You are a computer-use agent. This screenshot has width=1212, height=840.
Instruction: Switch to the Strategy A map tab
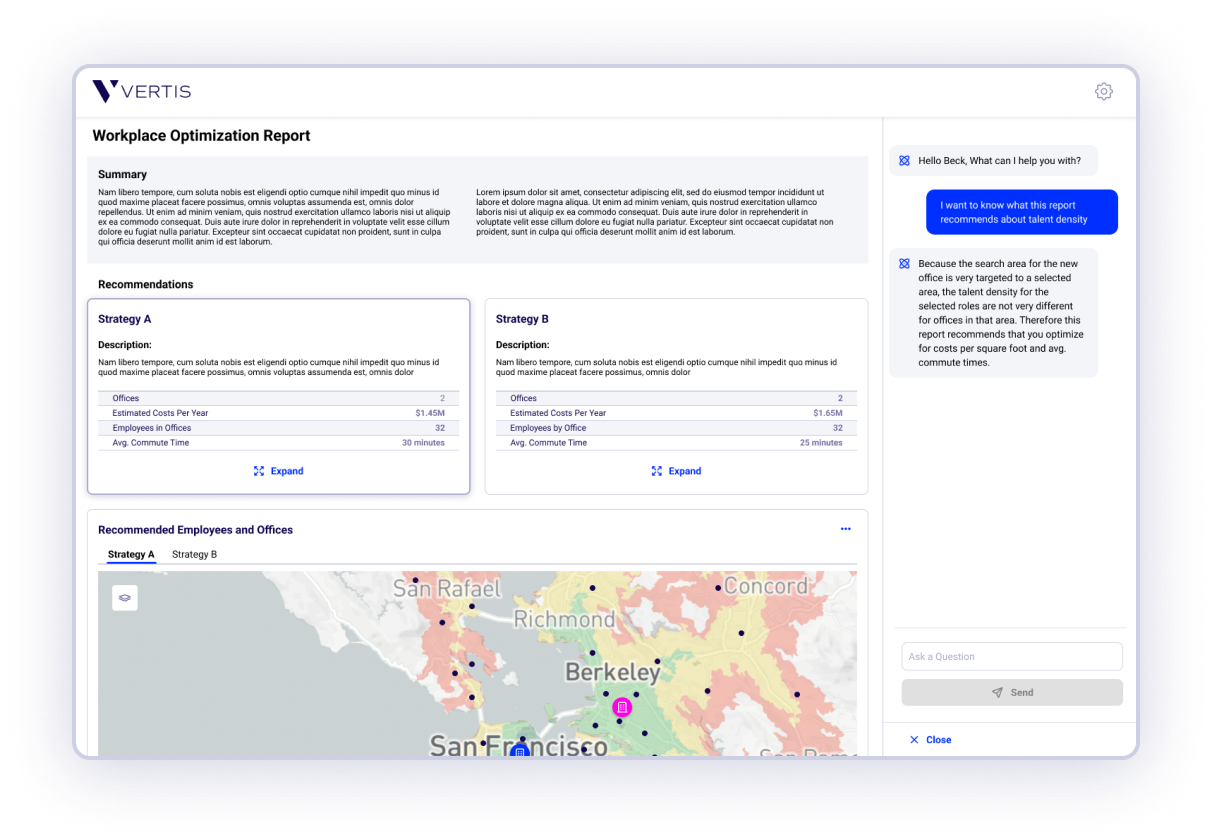pos(131,554)
